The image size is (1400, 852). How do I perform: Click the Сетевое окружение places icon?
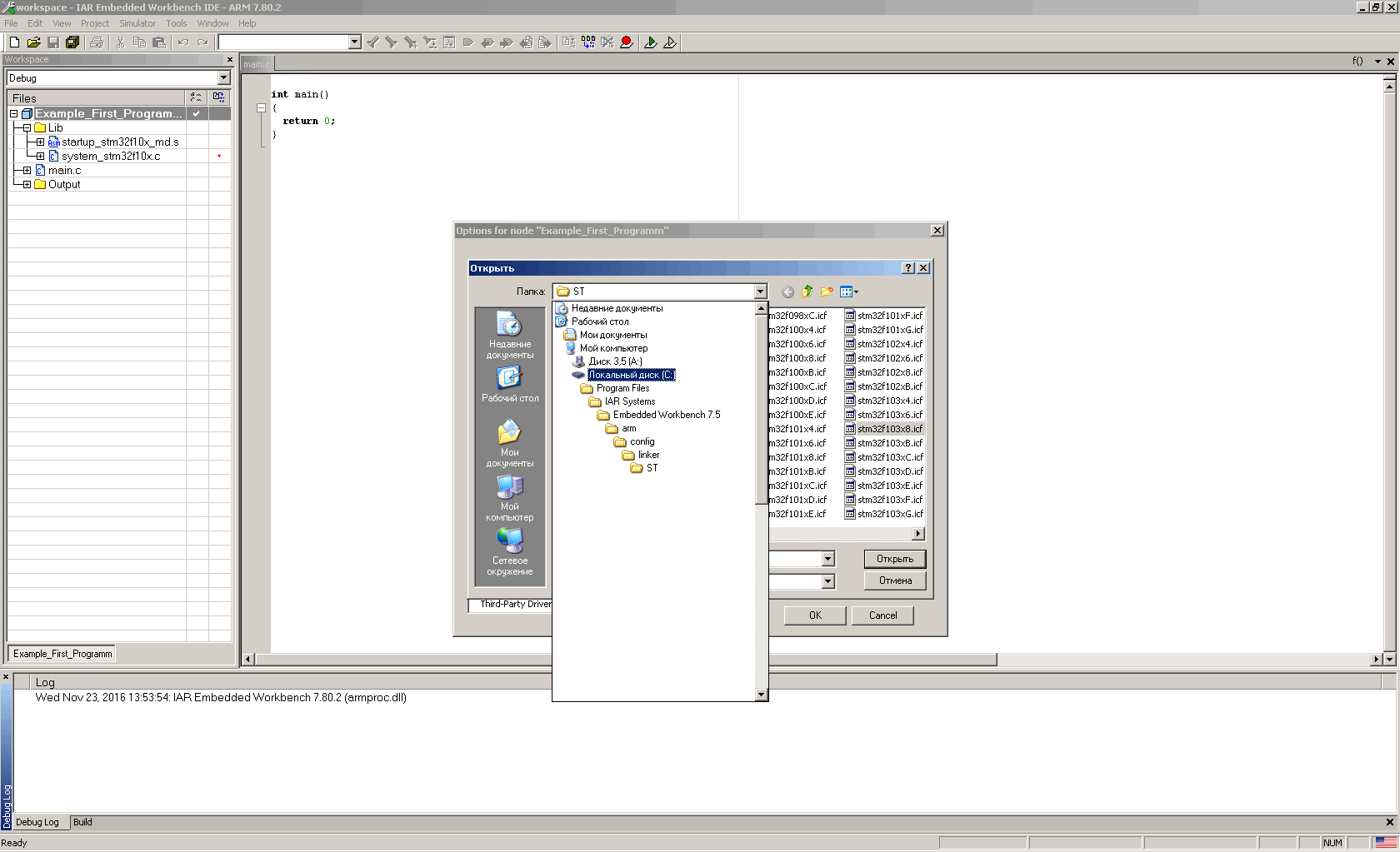[x=510, y=551]
